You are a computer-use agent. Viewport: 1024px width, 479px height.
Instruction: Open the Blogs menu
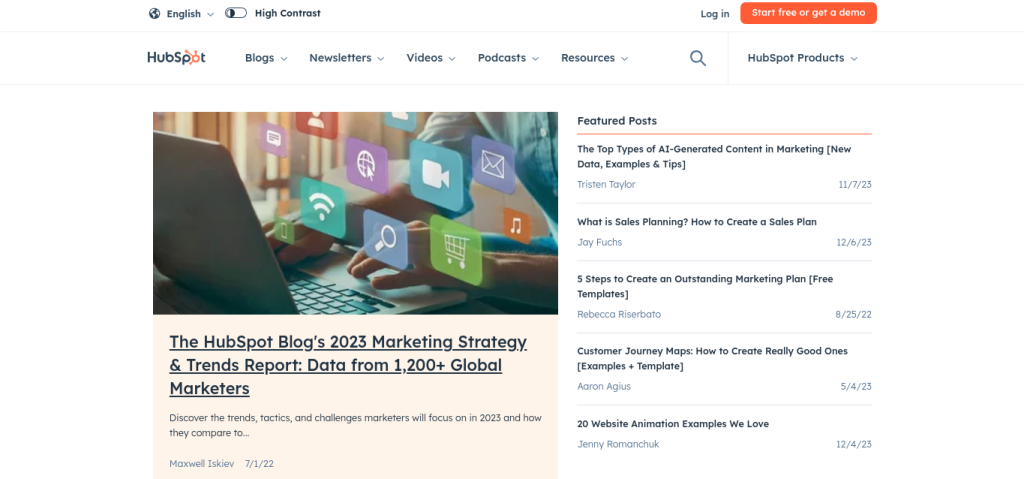coord(266,58)
